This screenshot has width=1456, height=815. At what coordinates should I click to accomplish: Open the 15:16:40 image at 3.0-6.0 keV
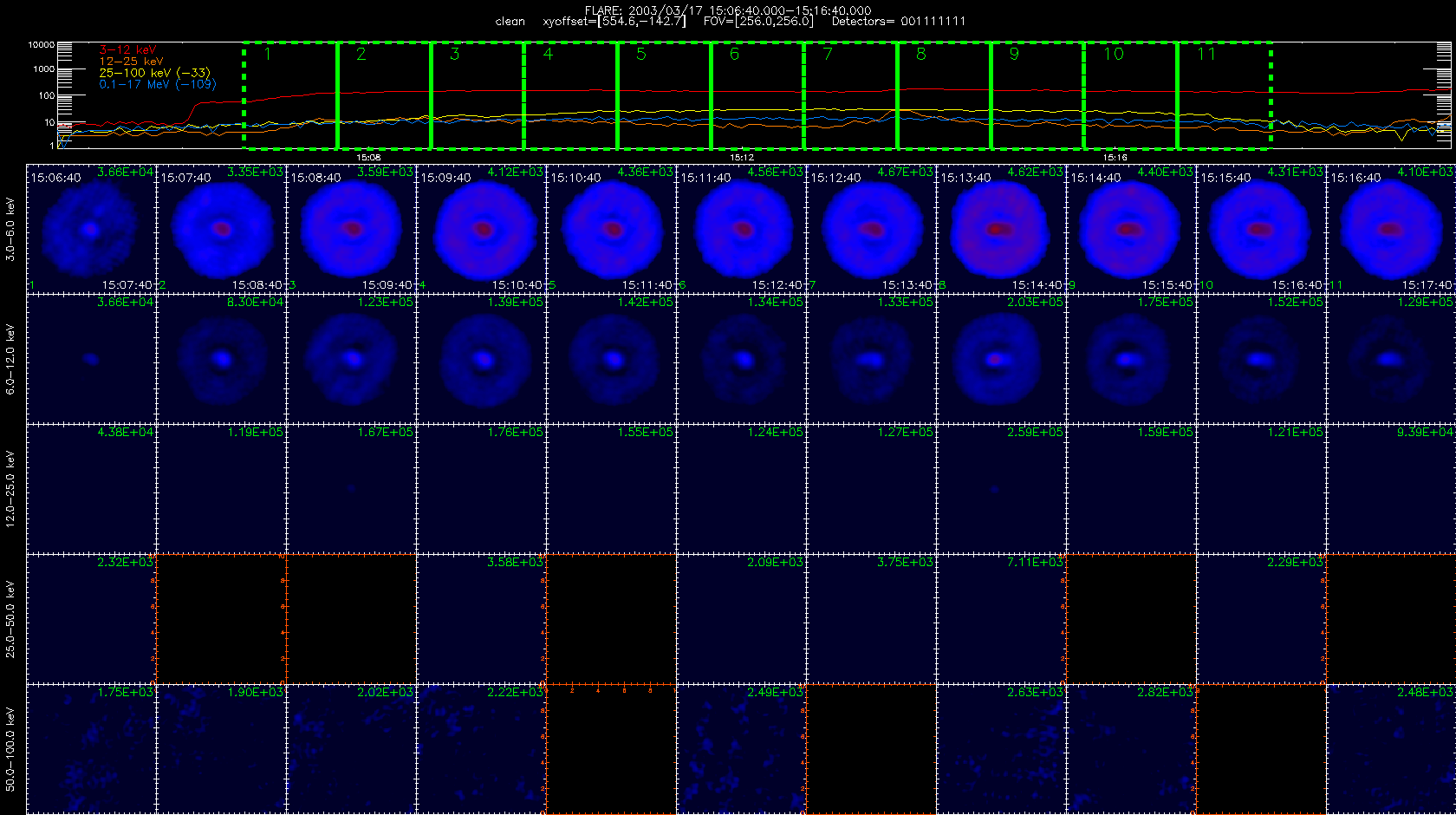pyautogui.click(x=1391, y=229)
